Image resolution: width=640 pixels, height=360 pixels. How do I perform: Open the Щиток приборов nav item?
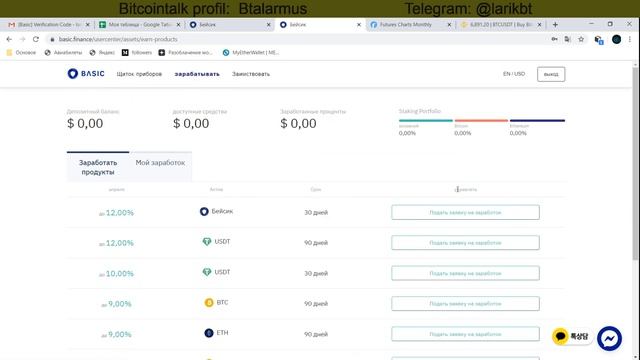tap(139, 74)
